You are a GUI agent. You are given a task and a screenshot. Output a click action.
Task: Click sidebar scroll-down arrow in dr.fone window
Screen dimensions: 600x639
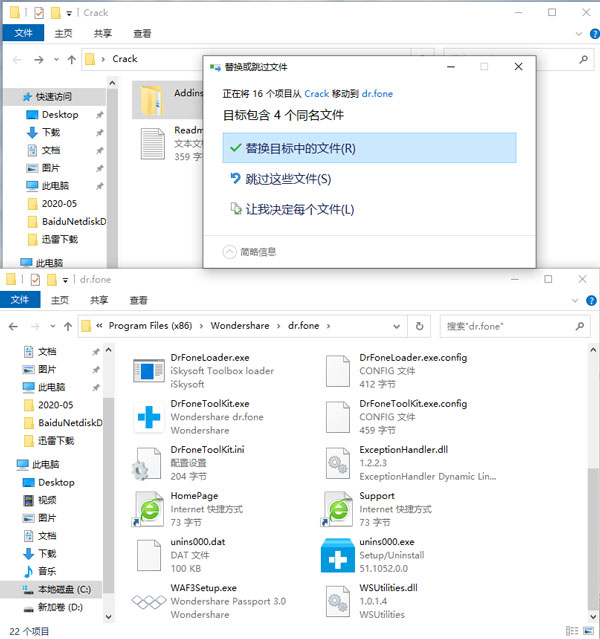108,617
